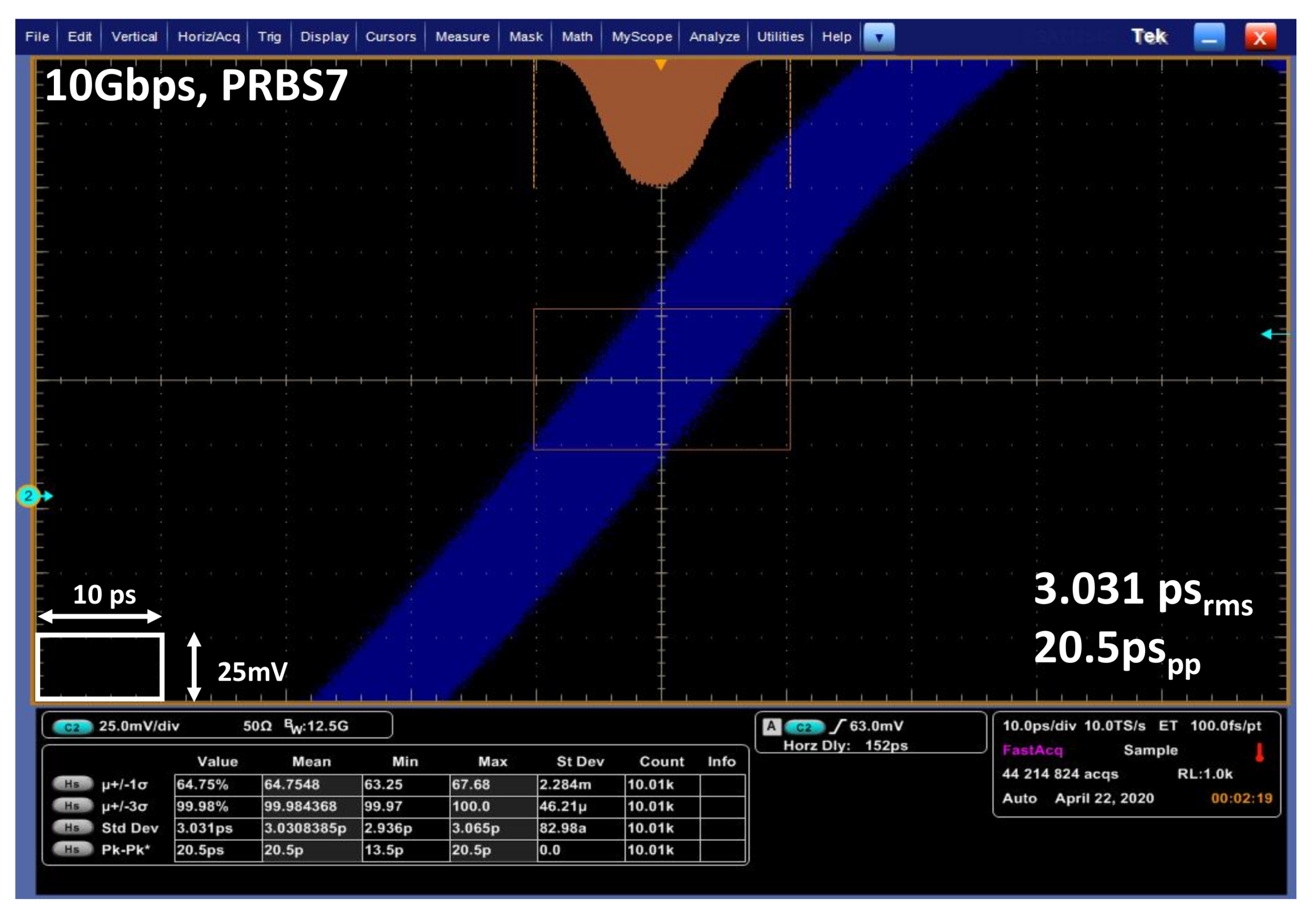Click the orange trigger position marker
1316x923 pixels.
(661, 65)
